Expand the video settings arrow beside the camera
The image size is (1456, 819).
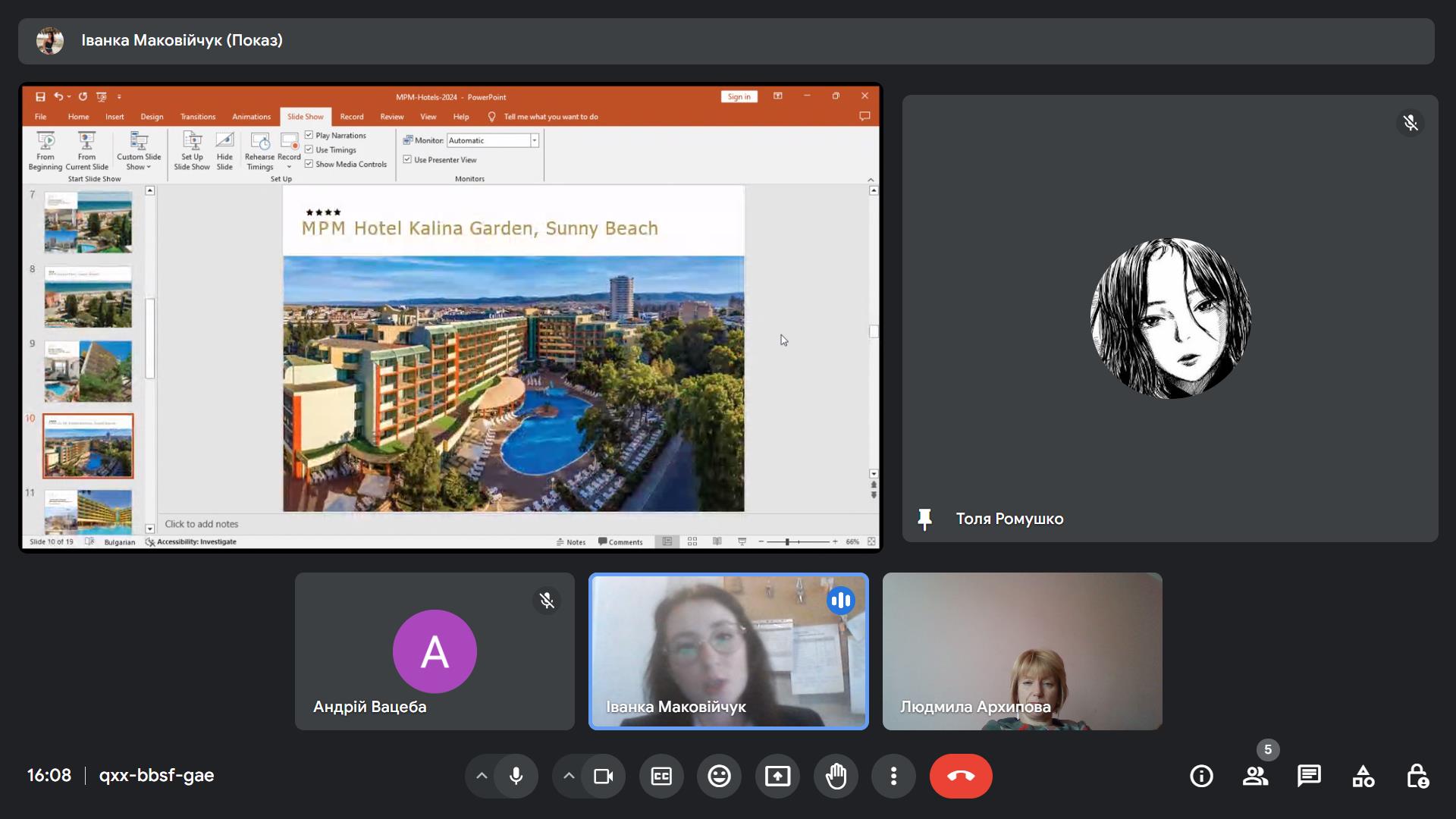[569, 776]
